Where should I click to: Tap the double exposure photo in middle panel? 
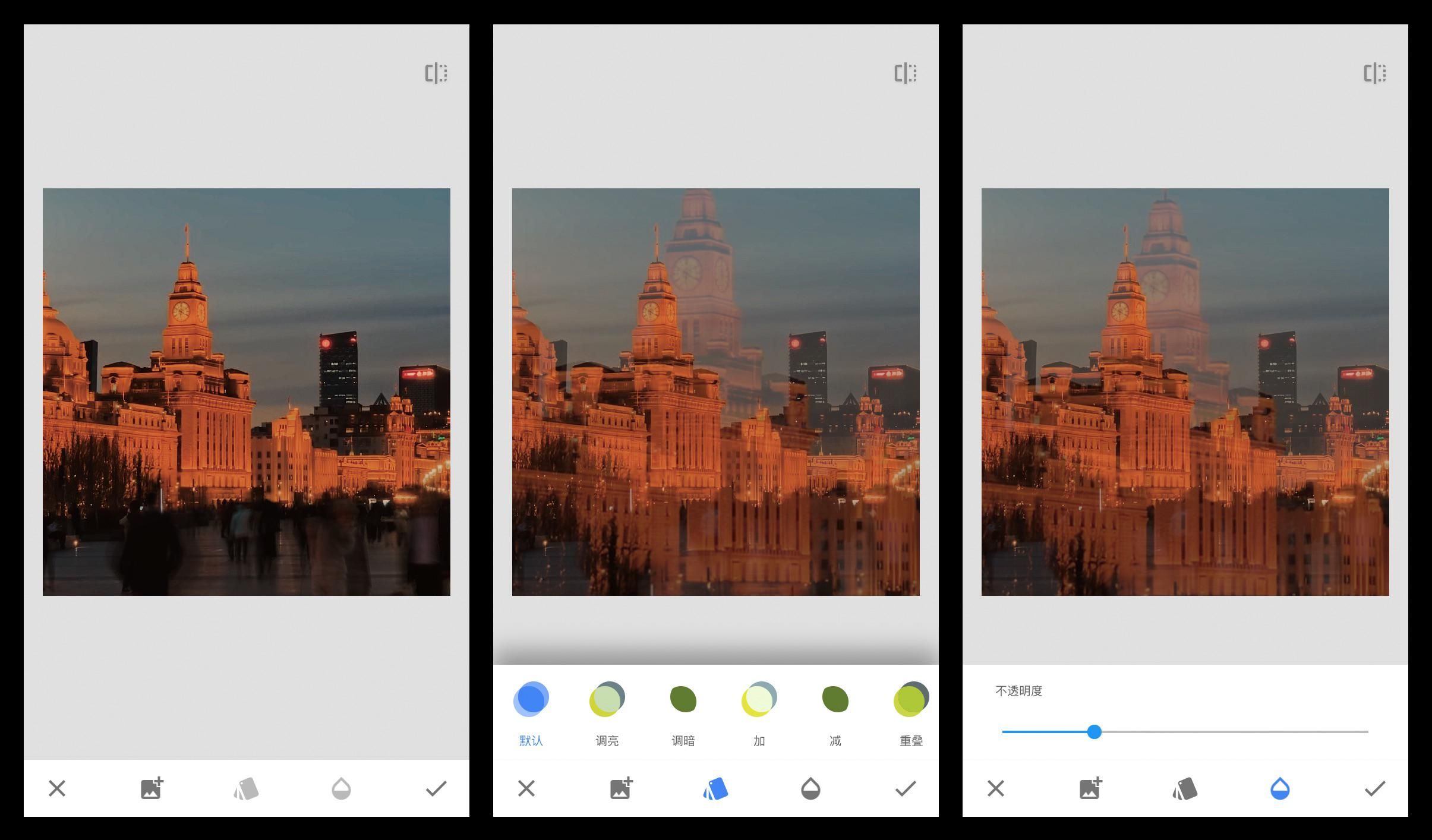[x=715, y=392]
